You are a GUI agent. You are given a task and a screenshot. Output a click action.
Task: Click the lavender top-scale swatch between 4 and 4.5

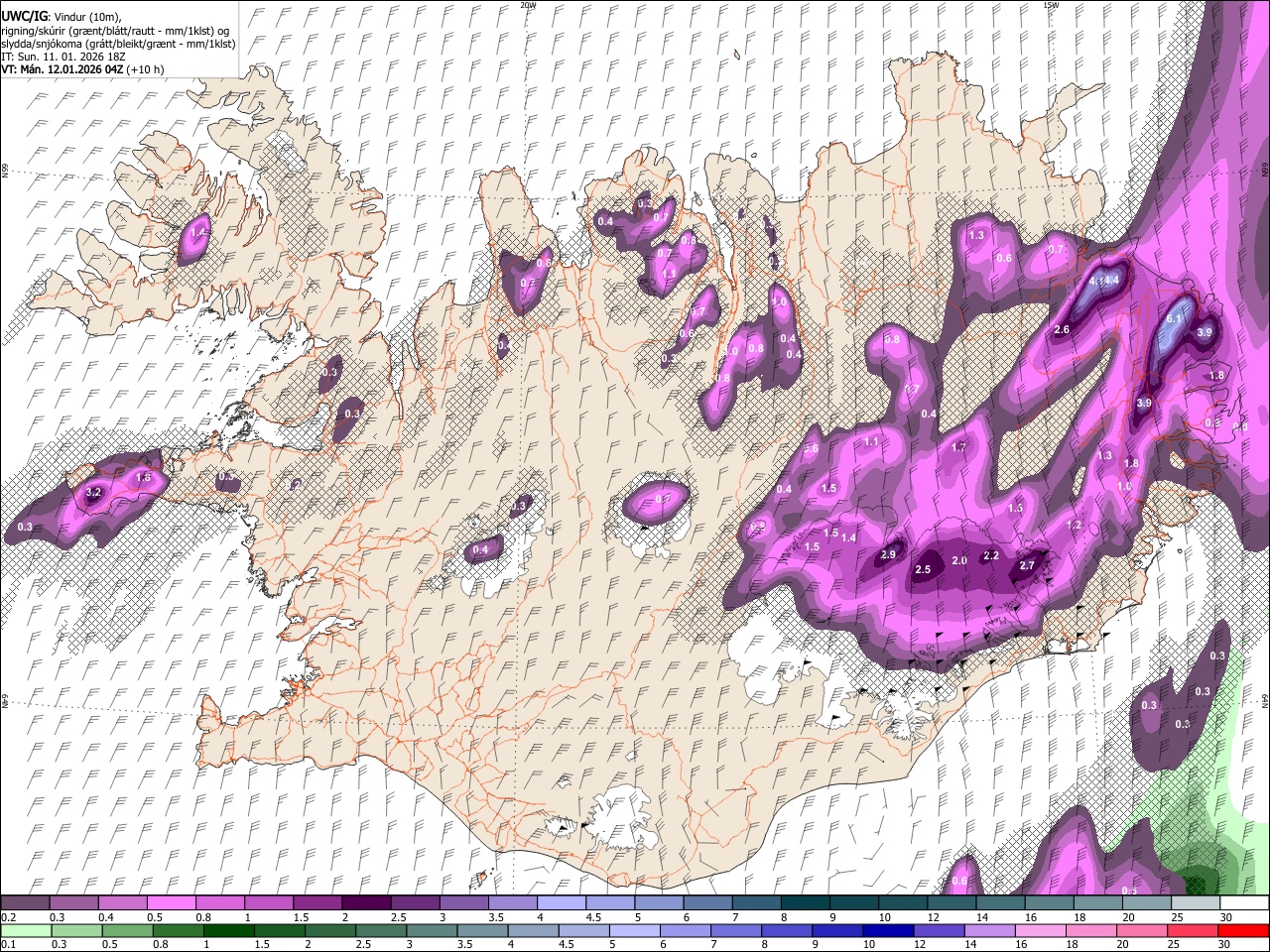561,902
